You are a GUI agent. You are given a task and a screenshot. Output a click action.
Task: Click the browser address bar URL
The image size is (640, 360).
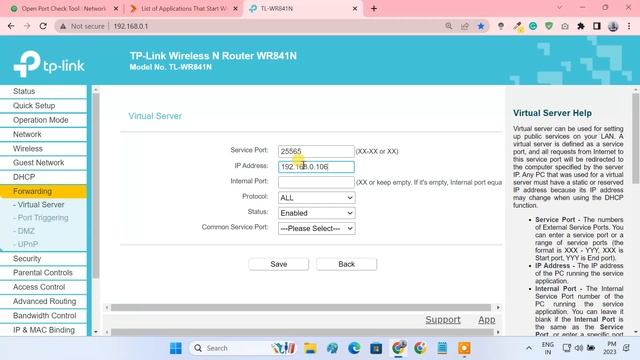(x=131, y=26)
